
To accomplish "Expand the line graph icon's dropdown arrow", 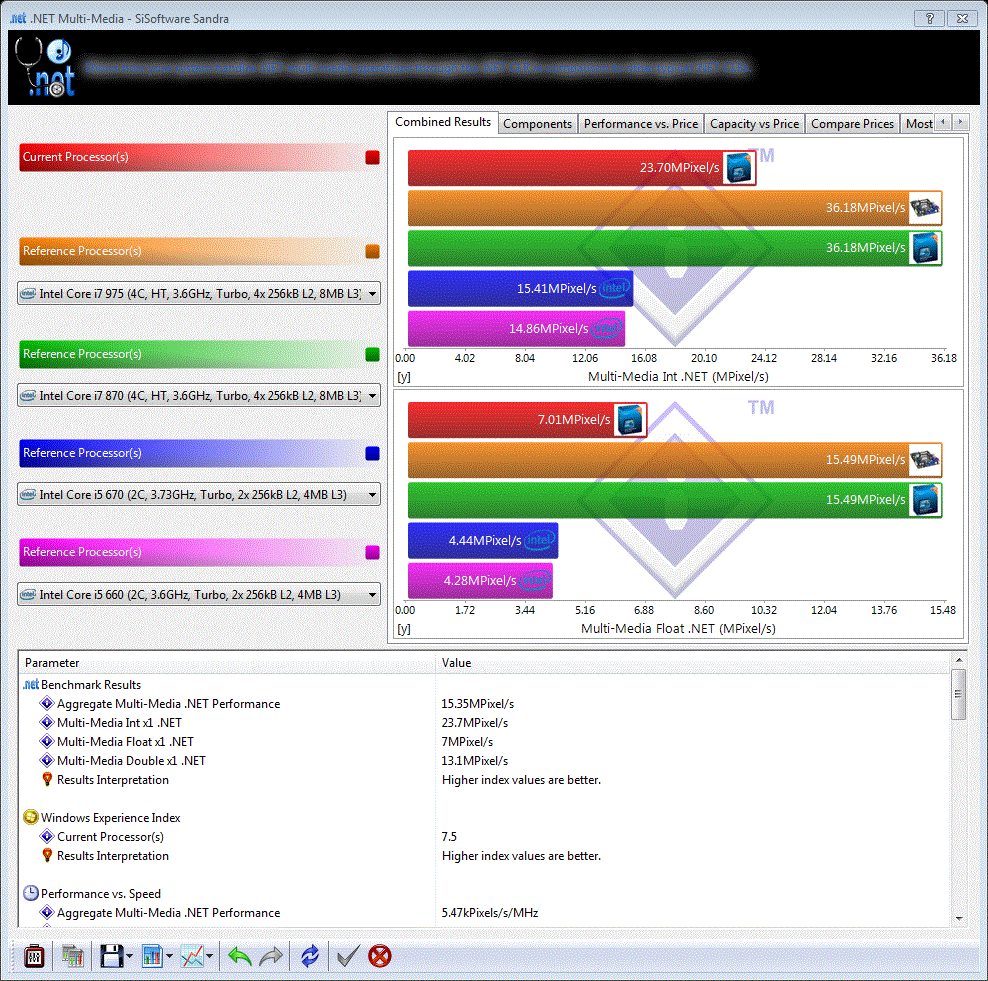I will 209,956.
